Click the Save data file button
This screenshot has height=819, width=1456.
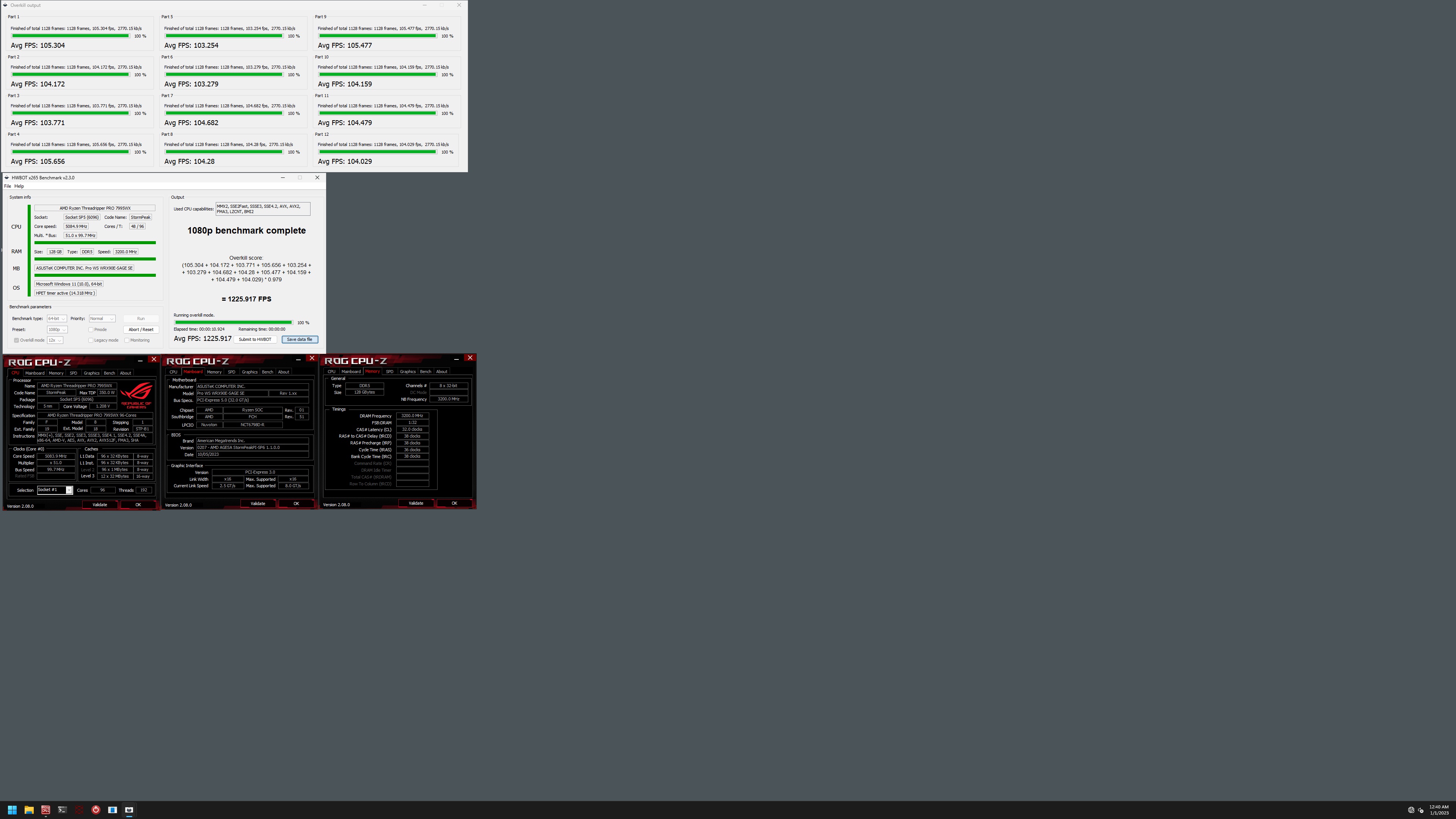point(300,340)
